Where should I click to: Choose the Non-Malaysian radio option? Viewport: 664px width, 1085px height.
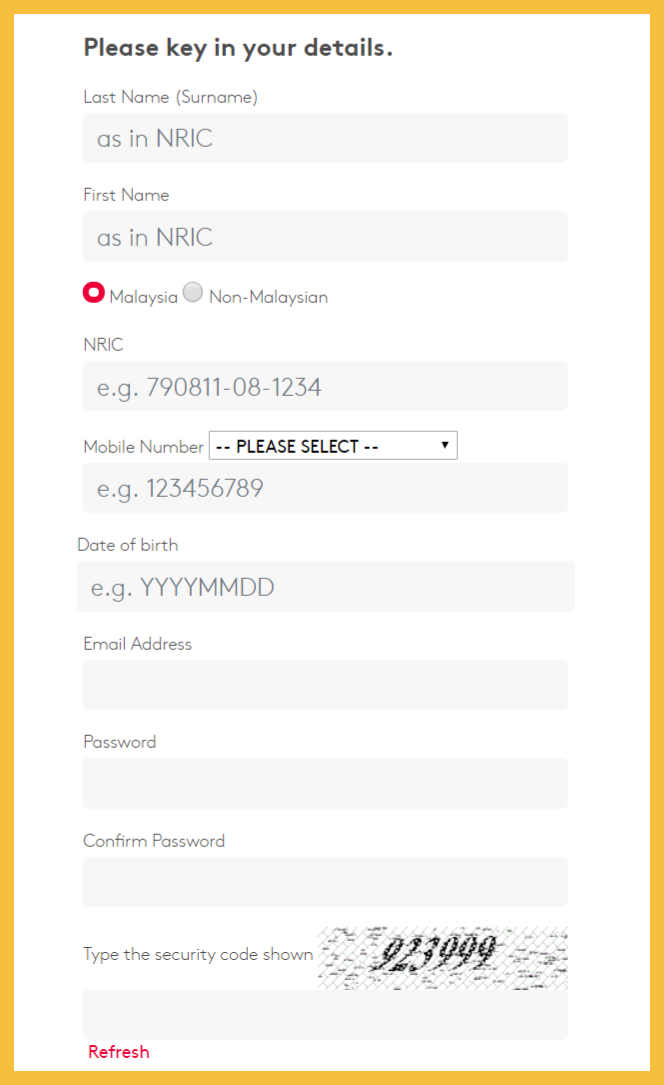pos(193,293)
